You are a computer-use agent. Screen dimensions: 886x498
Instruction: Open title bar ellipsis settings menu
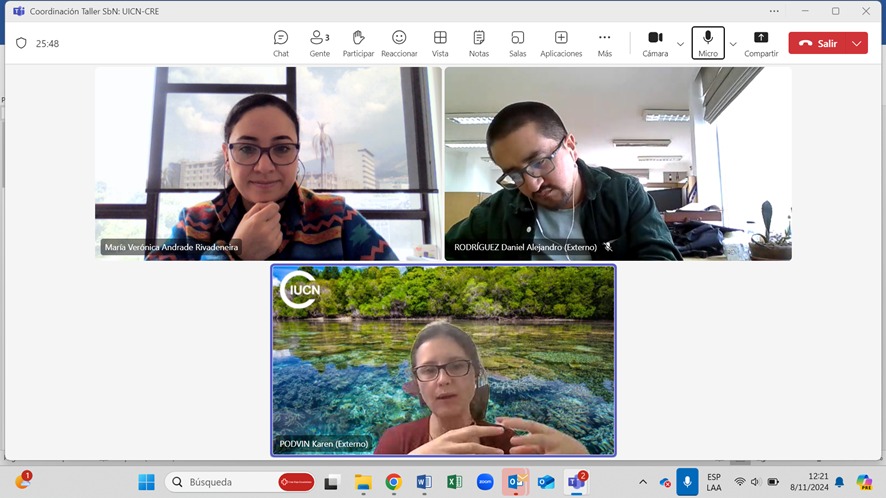(774, 11)
